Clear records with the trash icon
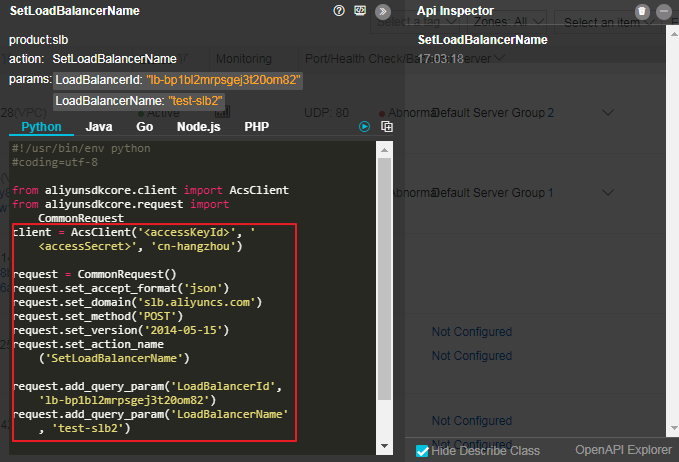 point(642,11)
